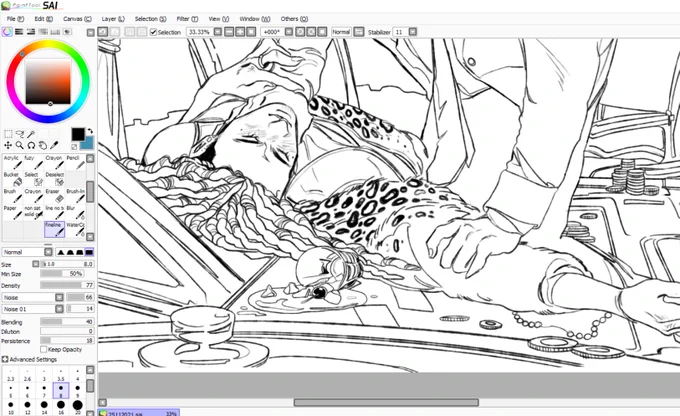
Task: Open the Layer menu
Action: [113, 19]
